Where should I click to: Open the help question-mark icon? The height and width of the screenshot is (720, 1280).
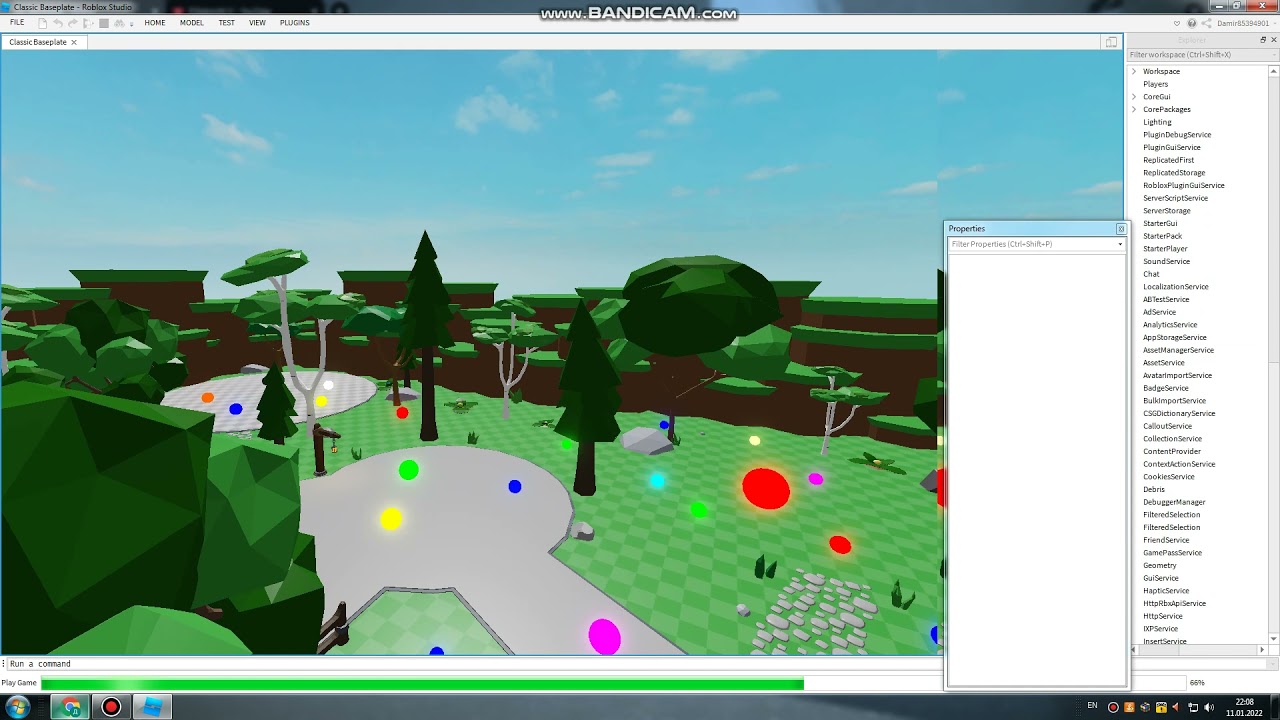tap(1192, 23)
